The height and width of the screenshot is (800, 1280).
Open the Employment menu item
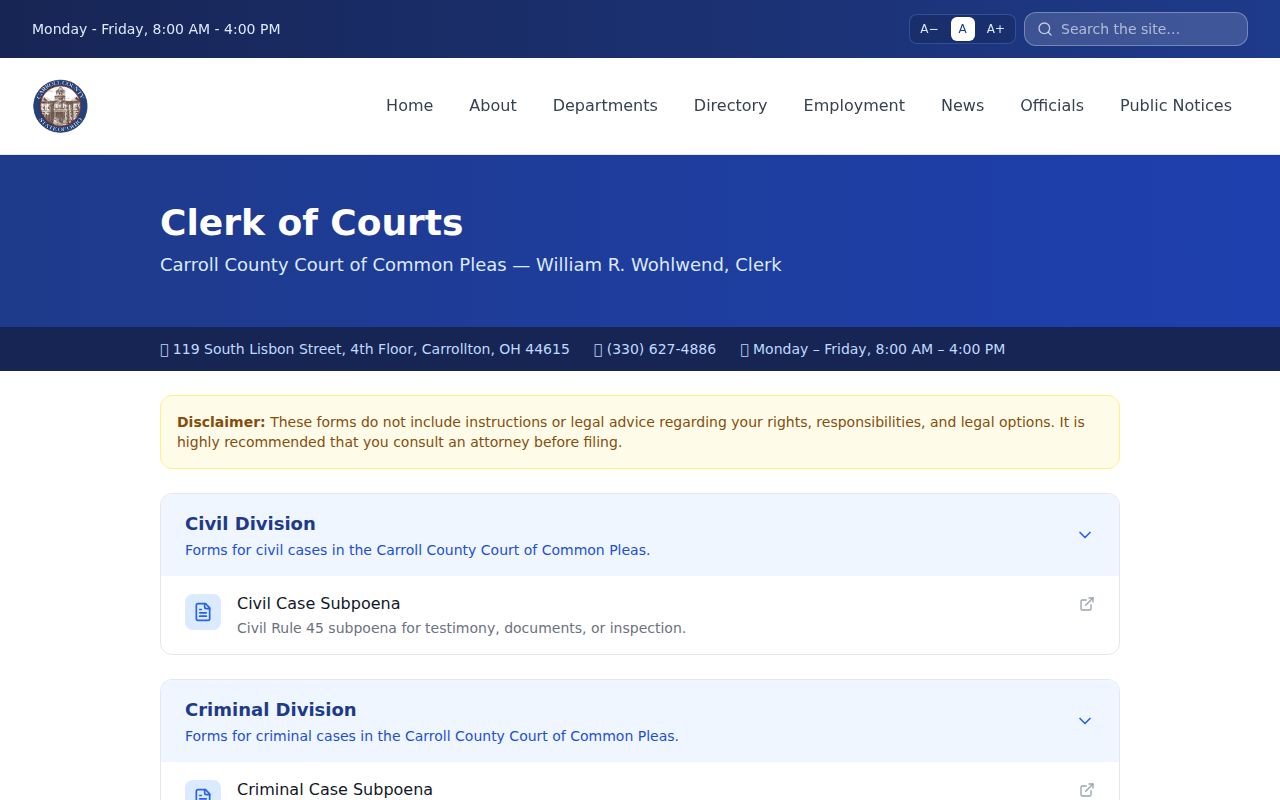click(x=854, y=106)
